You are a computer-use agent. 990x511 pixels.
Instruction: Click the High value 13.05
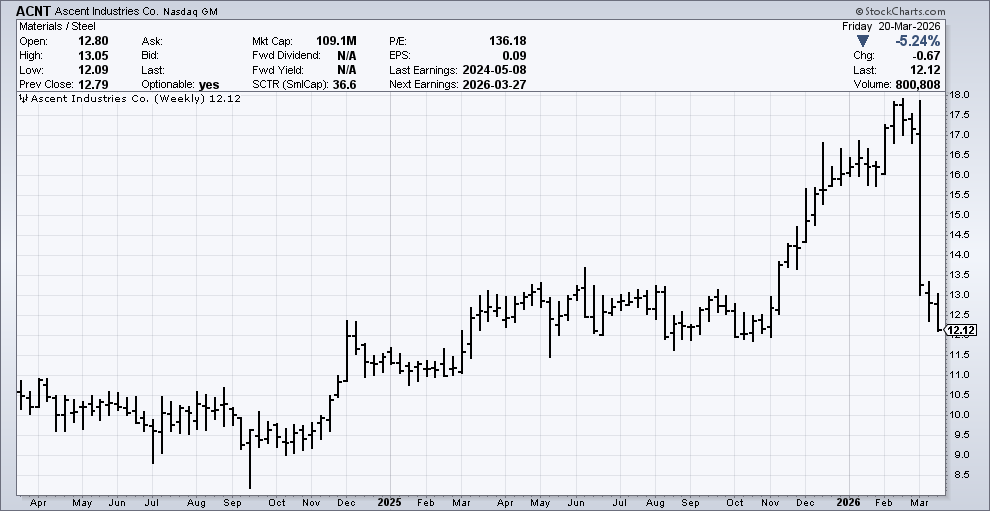click(x=93, y=56)
